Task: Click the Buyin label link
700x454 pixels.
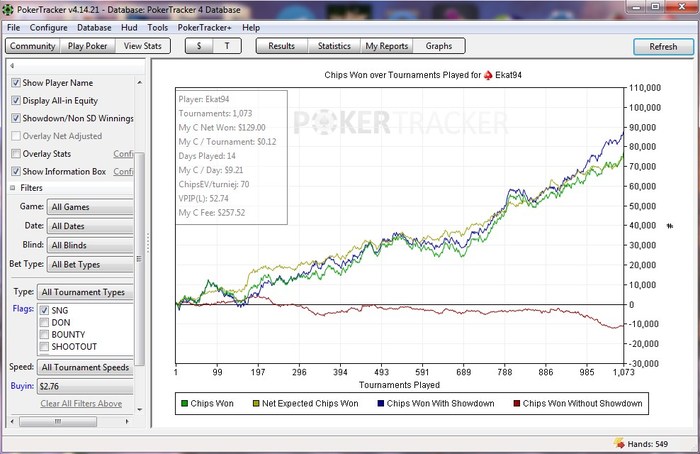Action: tap(22, 386)
